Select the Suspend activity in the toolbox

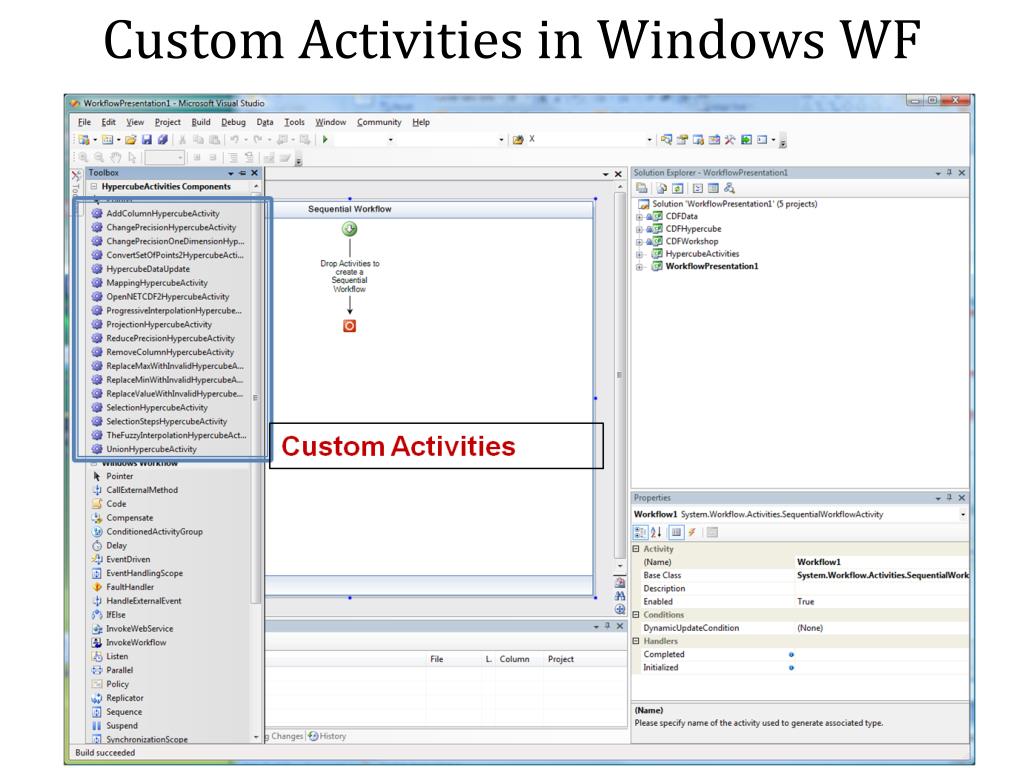click(122, 726)
